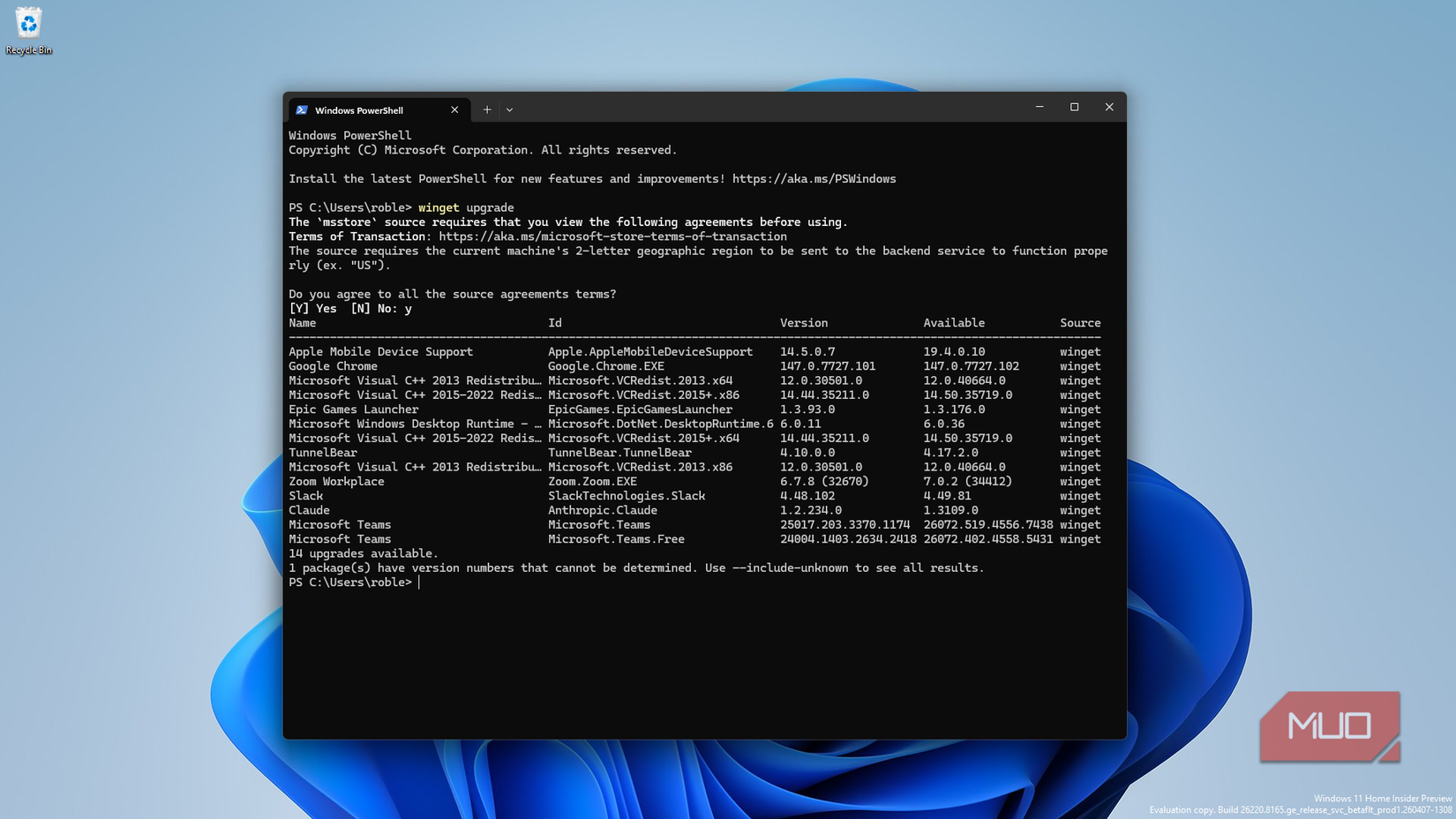Viewport: 1456px width, 819px height.
Task: Click the PowerShell icon in the tab
Action: (x=302, y=110)
